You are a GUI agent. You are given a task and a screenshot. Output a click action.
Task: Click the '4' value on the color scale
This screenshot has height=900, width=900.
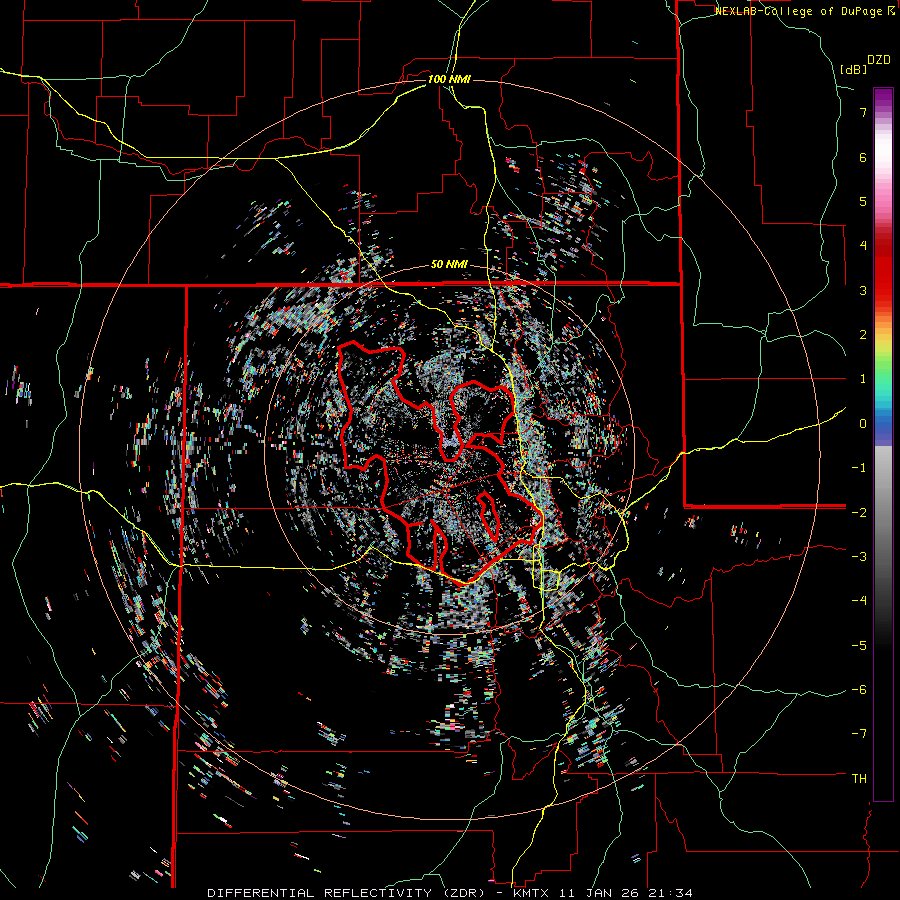863,246
